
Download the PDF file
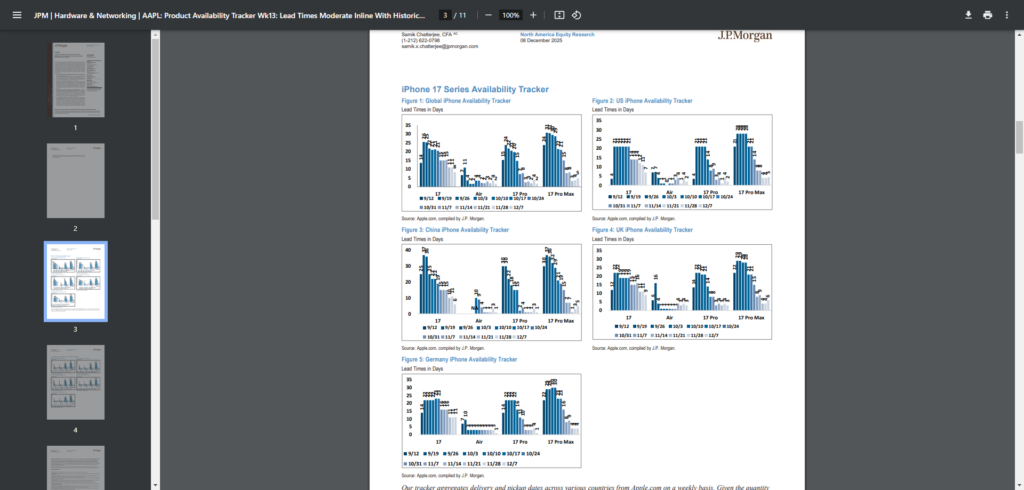click(x=968, y=15)
